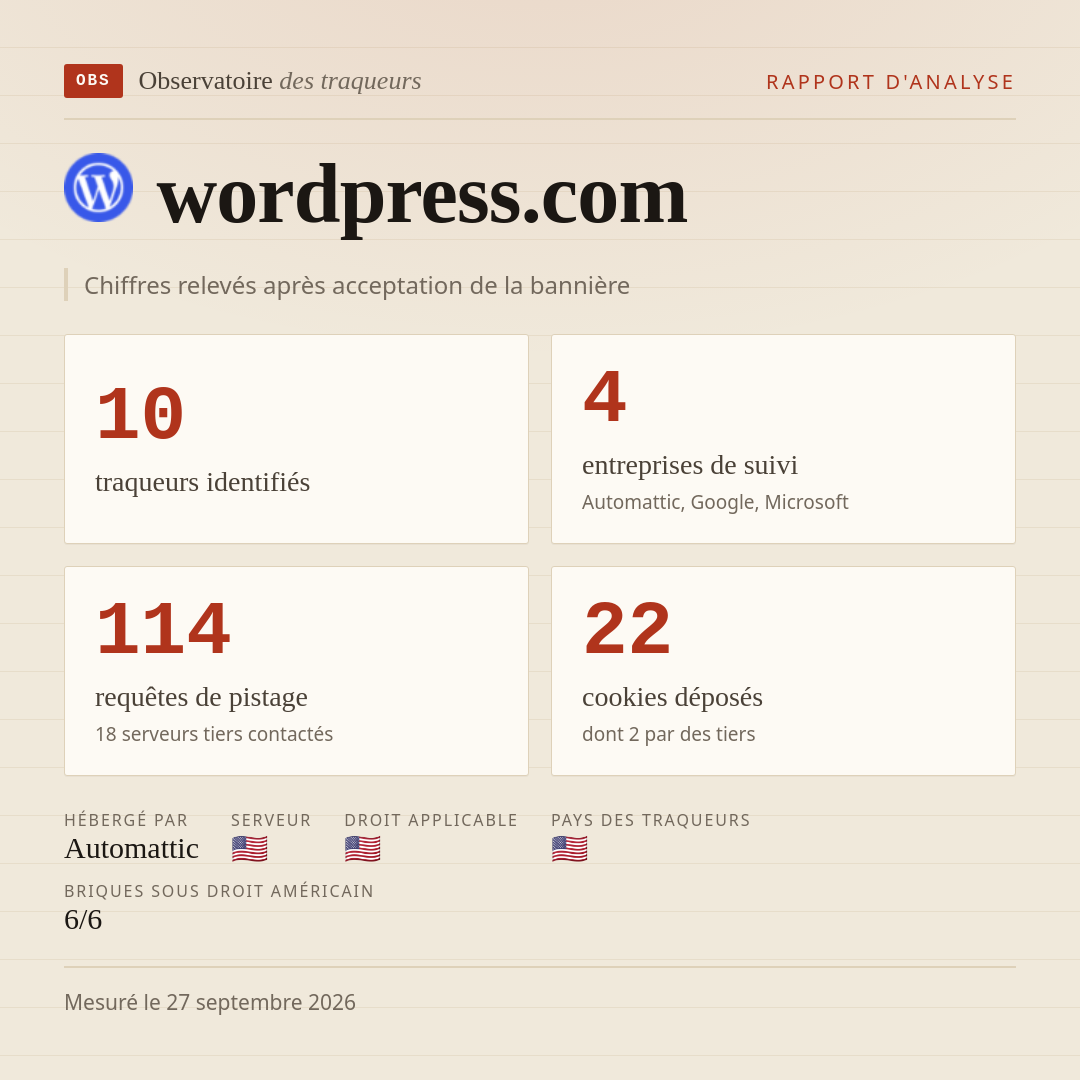Image resolution: width=1080 pixels, height=1080 pixels.
Task: Click the Droit applicable label
Action: [431, 820]
